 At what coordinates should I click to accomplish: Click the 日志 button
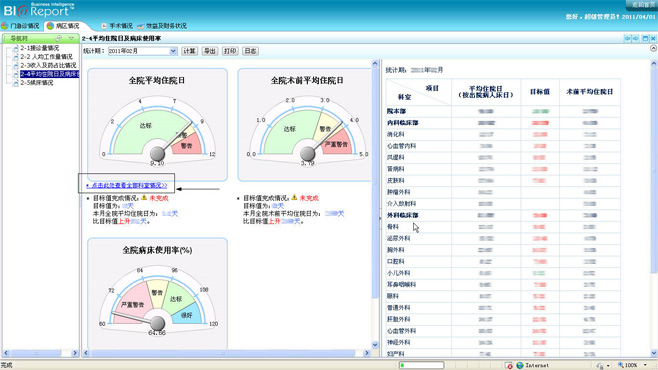tap(251, 51)
